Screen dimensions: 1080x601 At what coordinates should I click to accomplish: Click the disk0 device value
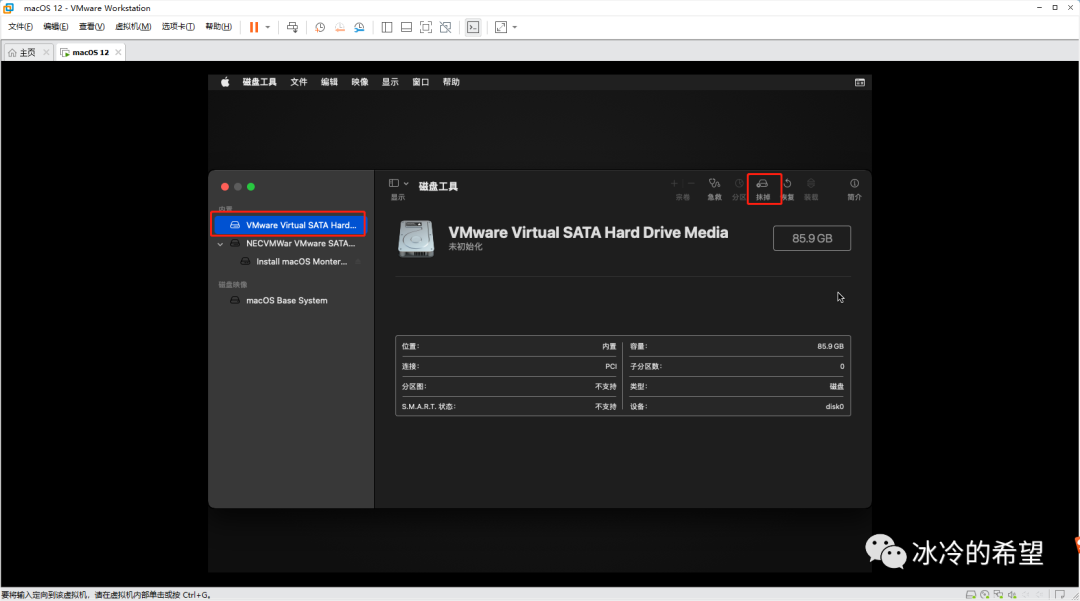coord(834,407)
